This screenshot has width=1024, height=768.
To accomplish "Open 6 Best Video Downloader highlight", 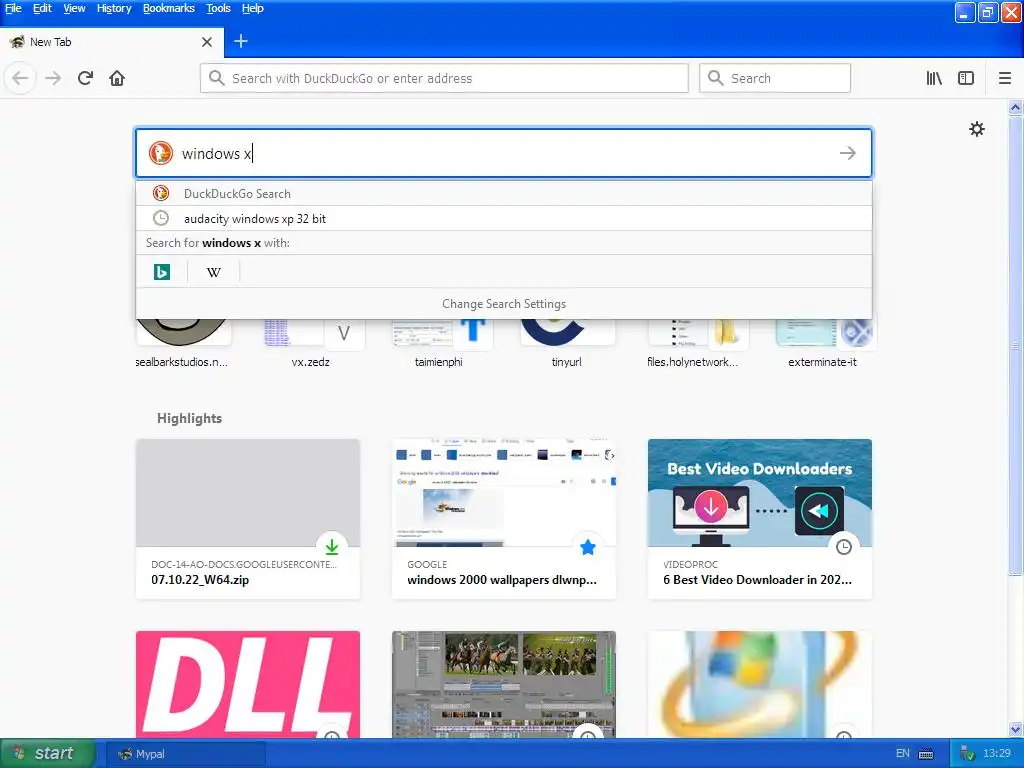I will pyautogui.click(x=760, y=519).
